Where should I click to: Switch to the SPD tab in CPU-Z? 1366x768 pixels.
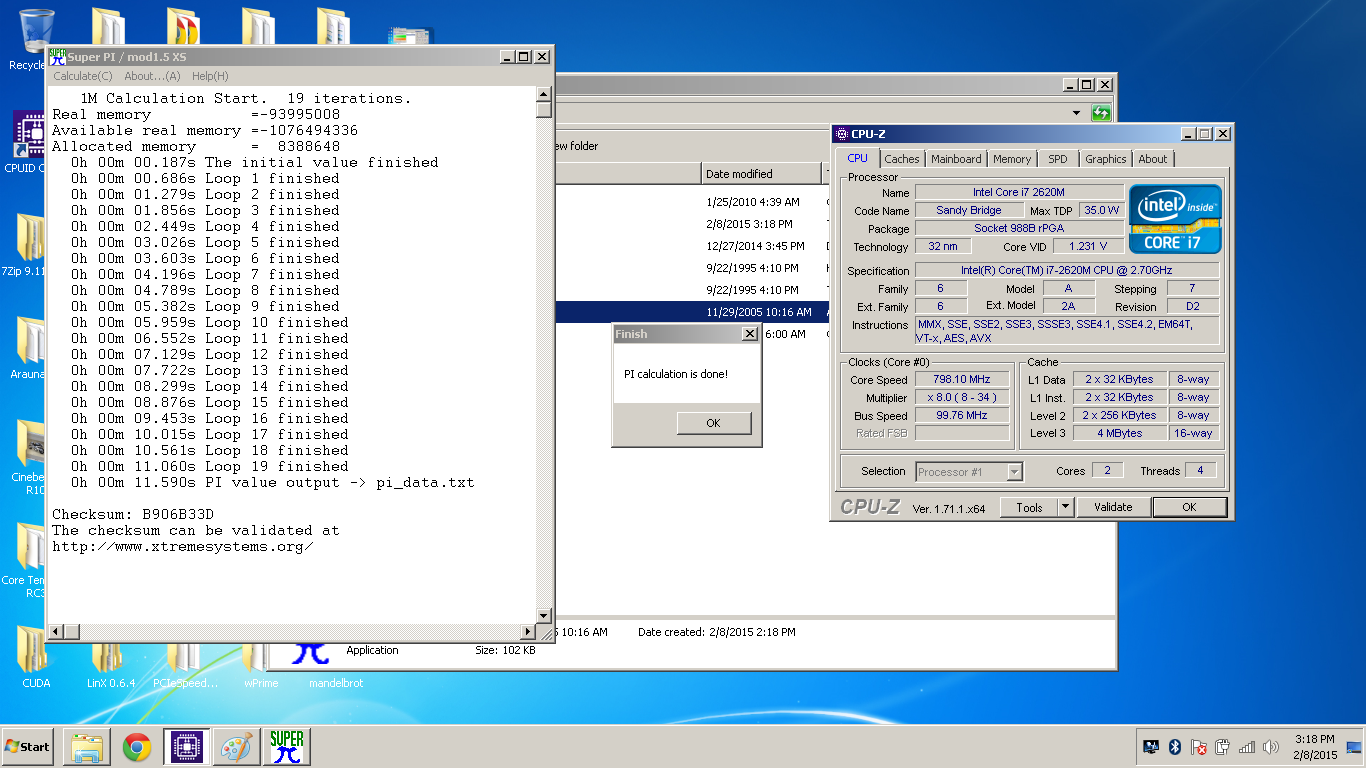pos(1058,159)
